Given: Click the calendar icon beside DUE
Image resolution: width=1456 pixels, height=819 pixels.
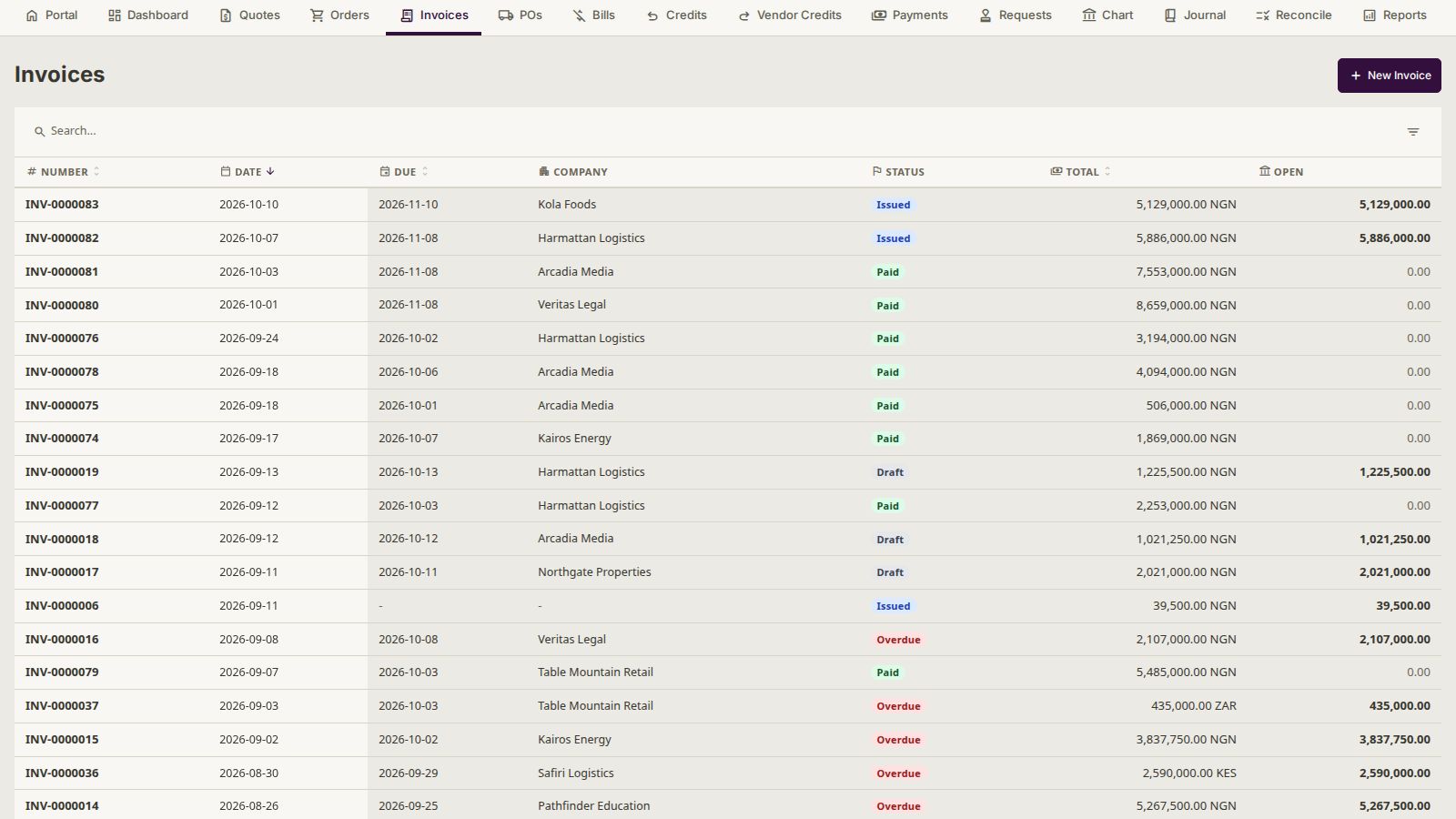Looking at the screenshot, I should [x=385, y=171].
